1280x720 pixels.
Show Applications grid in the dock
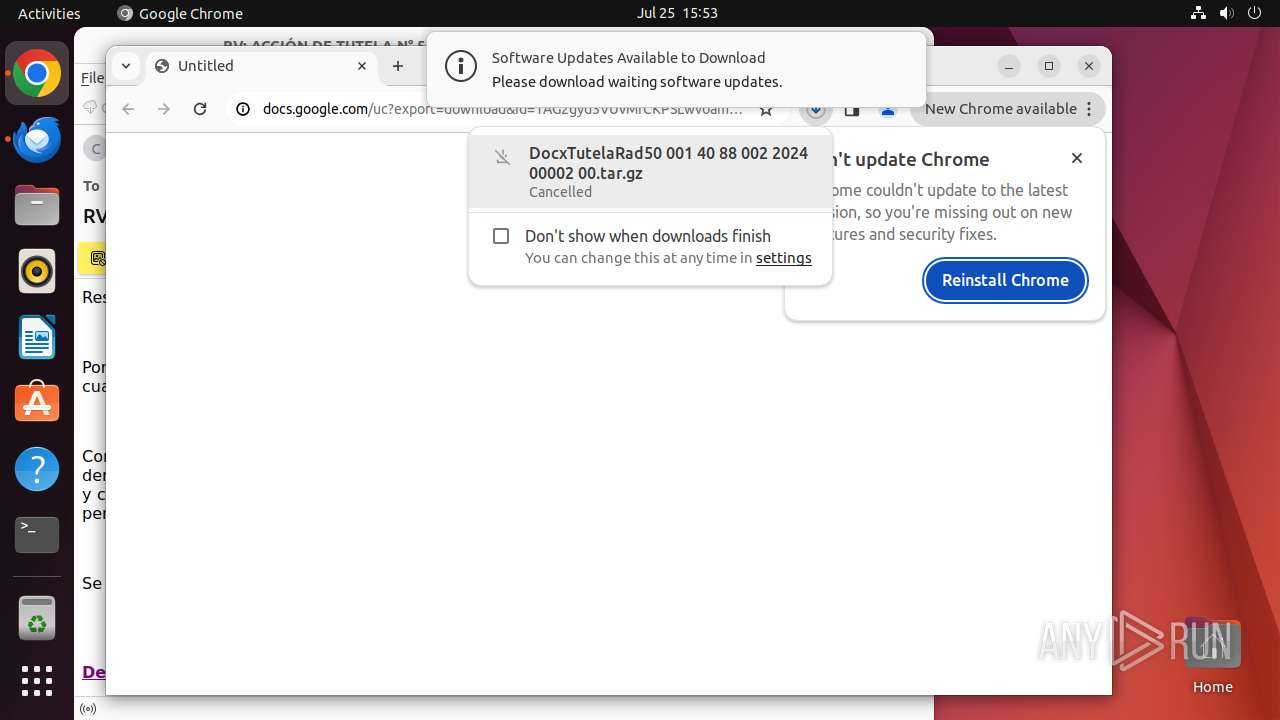[x=37, y=681]
